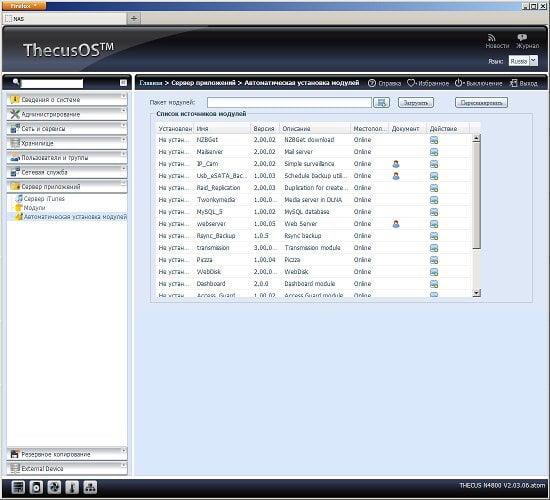Image resolution: width=550 pixels, height=500 pixels.
Task: Click the Загрузить upload button
Action: [x=416, y=103]
